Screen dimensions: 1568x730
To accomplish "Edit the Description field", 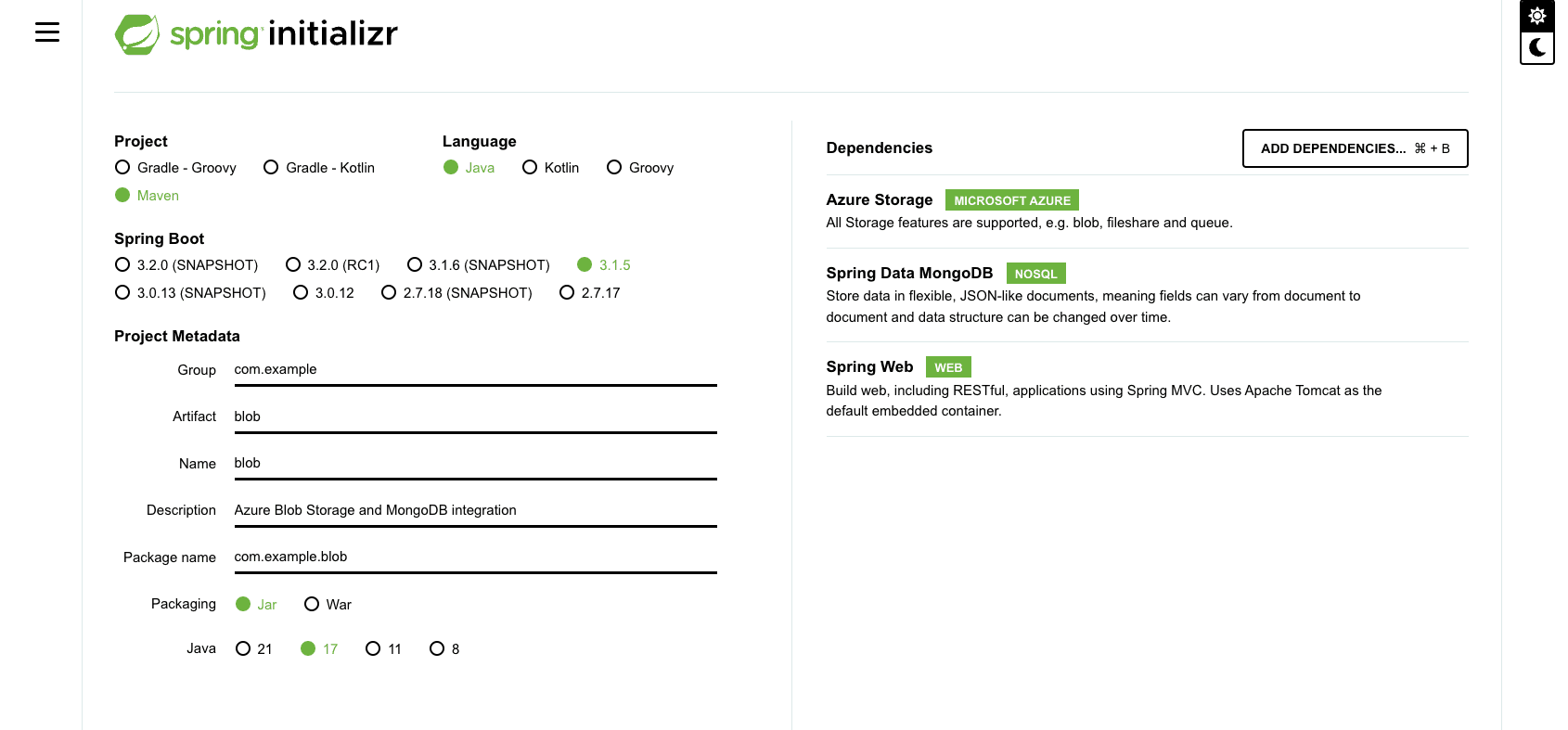I will [x=475, y=510].
